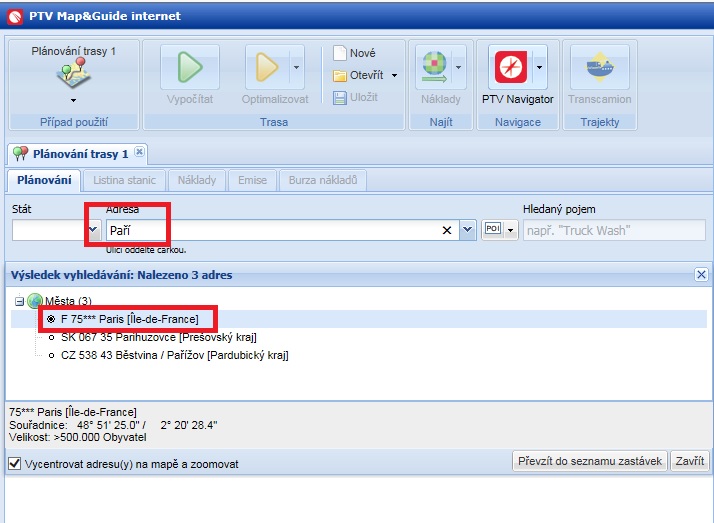
Task: Open the Adresa history dropdown arrow
Action: (467, 230)
